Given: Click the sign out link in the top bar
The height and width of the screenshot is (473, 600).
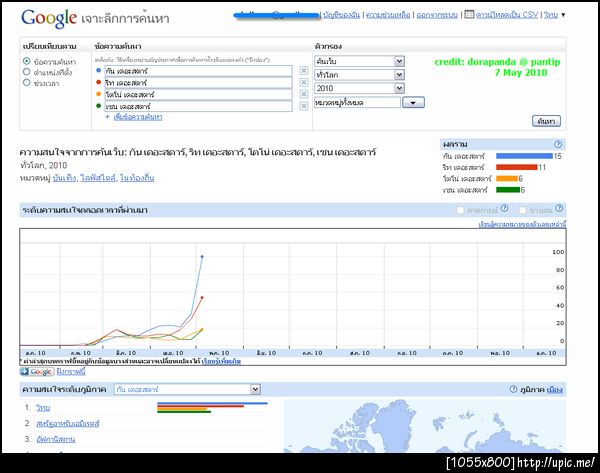Looking at the screenshot, I should [437, 15].
